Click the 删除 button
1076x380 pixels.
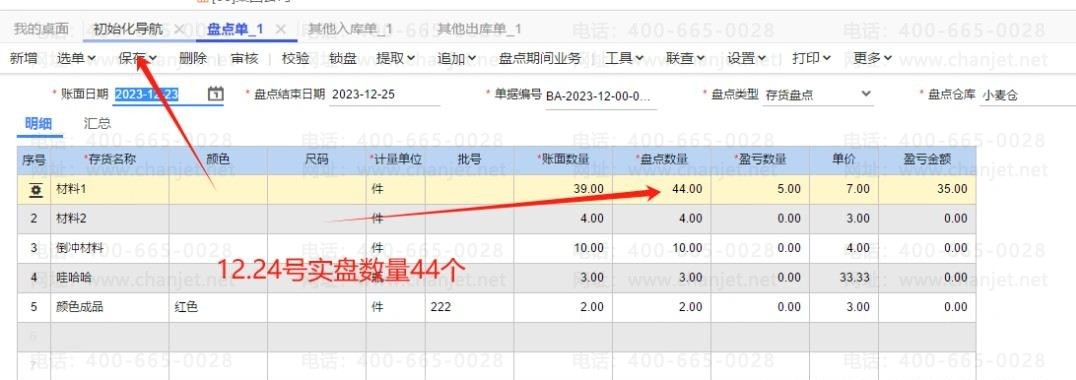(x=193, y=58)
